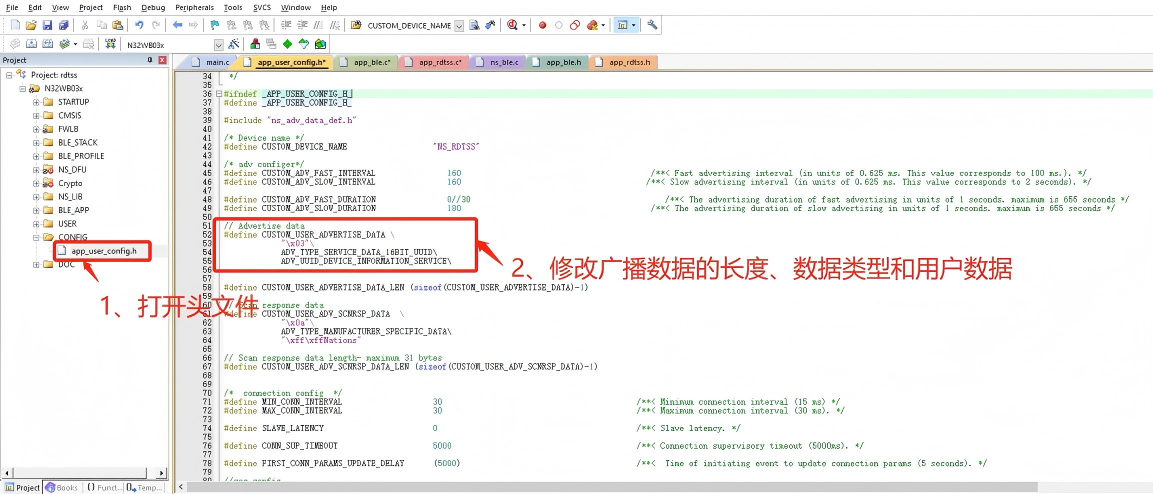
Task: Open the Flash menu
Action: [x=122, y=7]
